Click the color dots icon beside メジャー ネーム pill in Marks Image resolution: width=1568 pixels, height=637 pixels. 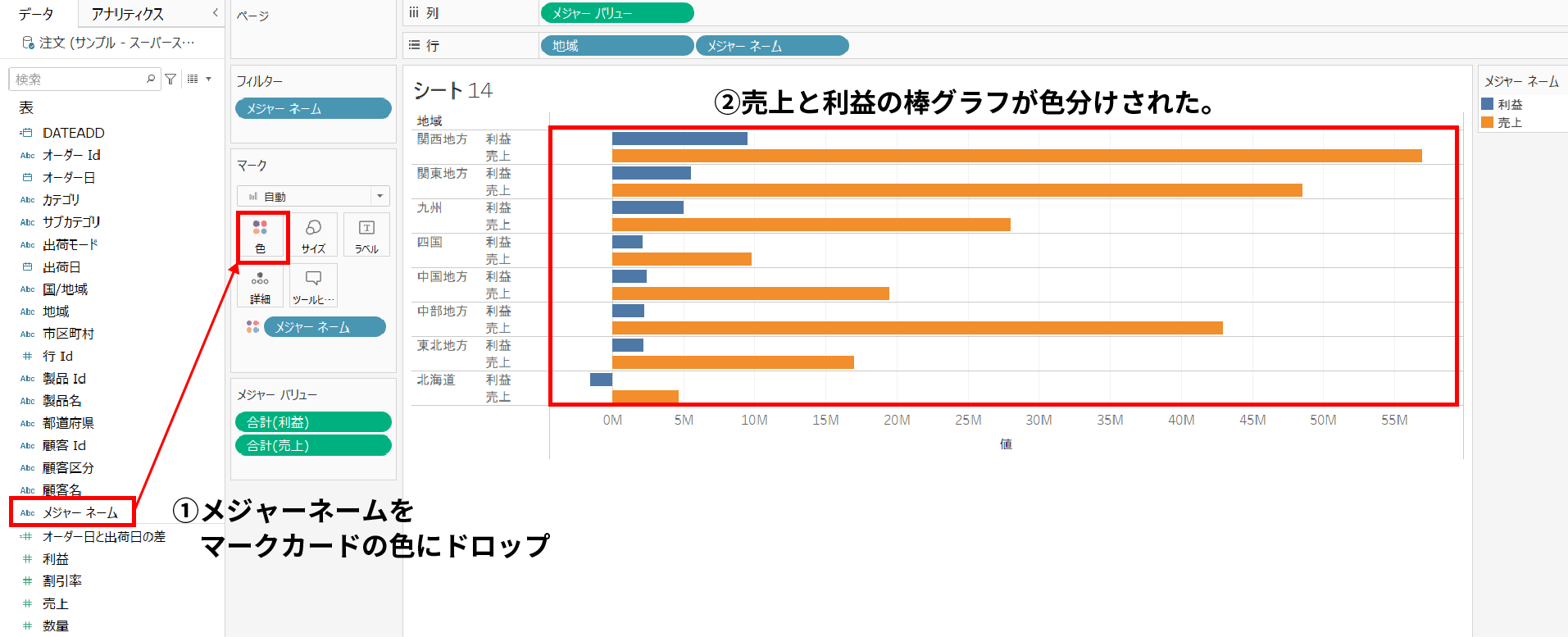[252, 327]
